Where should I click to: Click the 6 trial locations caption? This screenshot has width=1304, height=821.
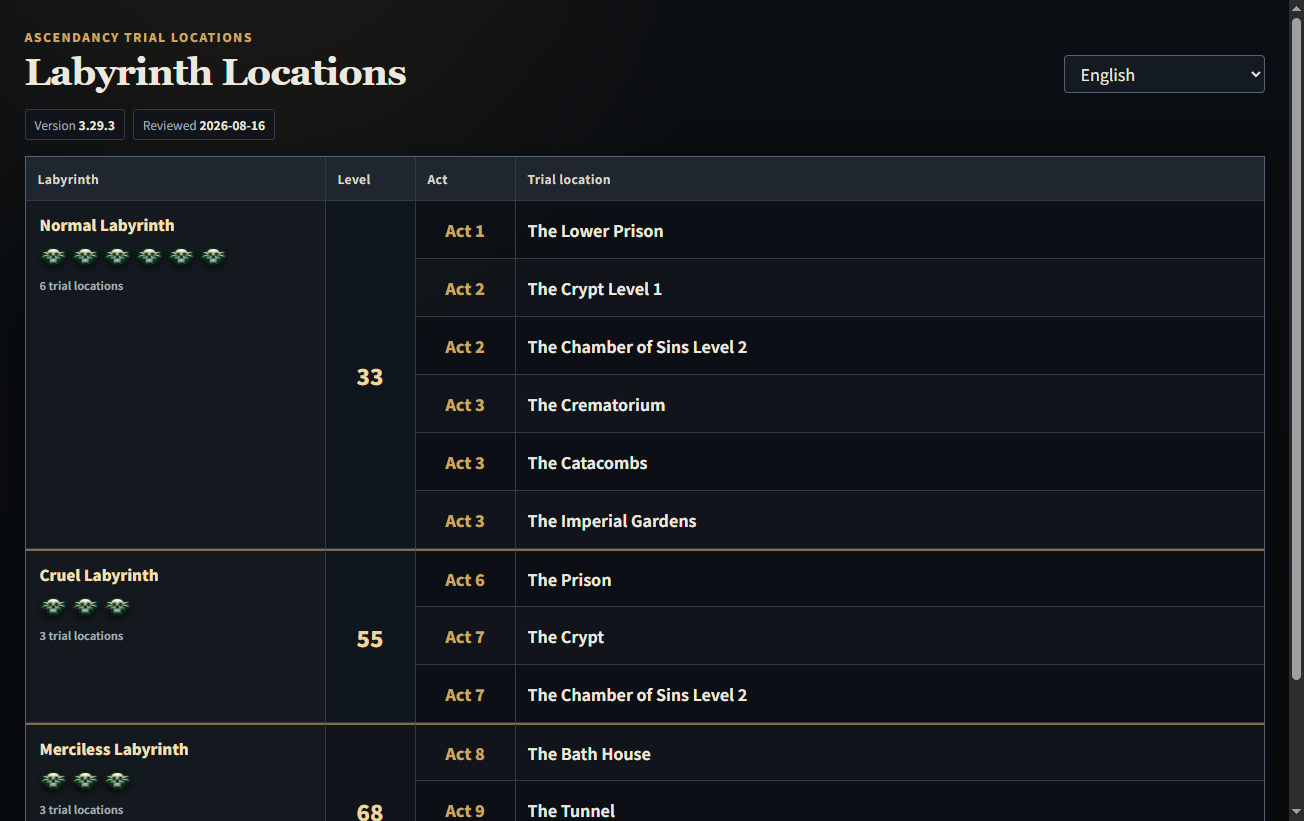point(82,286)
